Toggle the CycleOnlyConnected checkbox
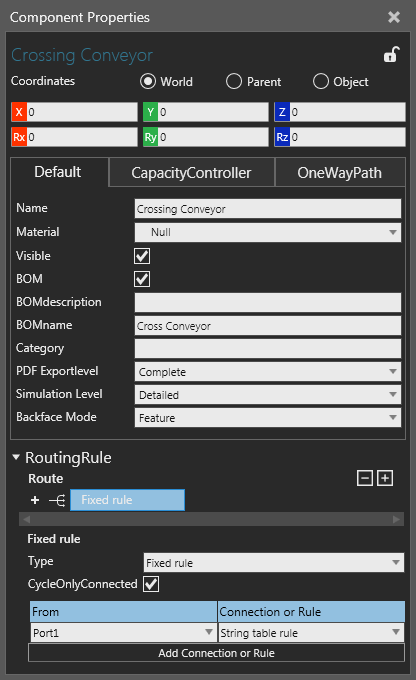The height and width of the screenshot is (680, 416). point(151,584)
